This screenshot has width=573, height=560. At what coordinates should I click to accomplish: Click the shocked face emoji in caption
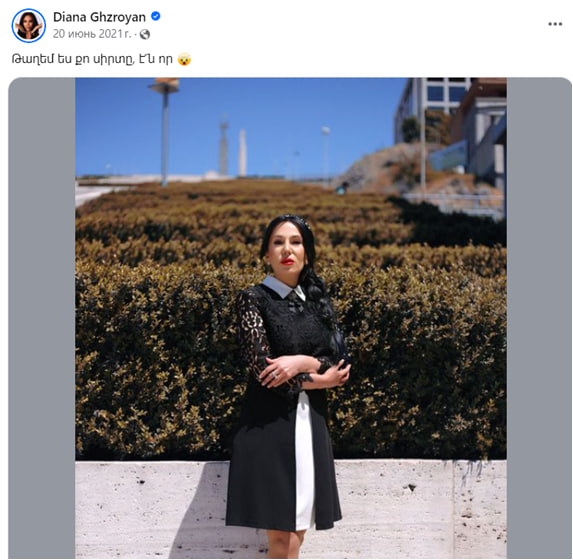(184, 59)
